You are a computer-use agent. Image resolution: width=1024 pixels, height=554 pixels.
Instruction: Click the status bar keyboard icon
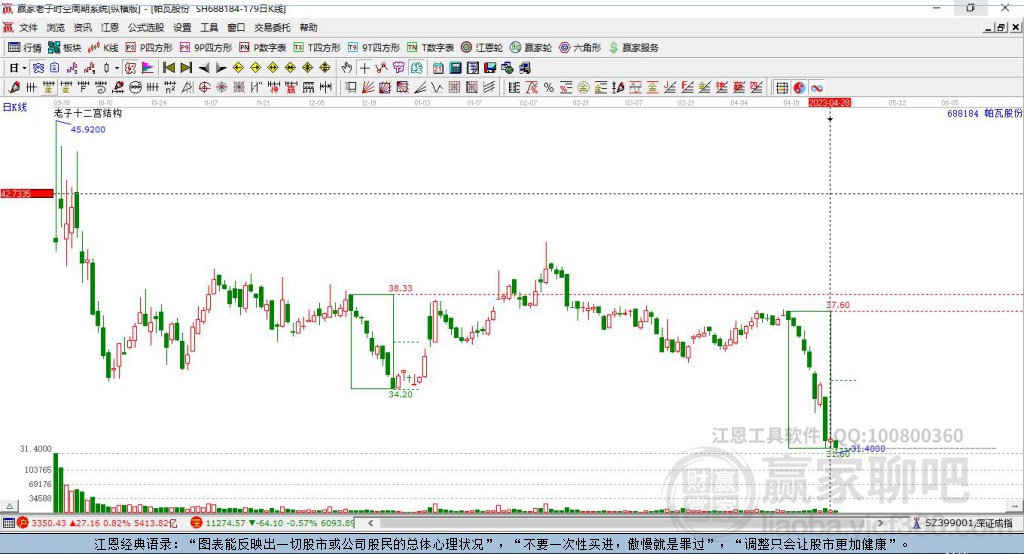[x=8, y=523]
